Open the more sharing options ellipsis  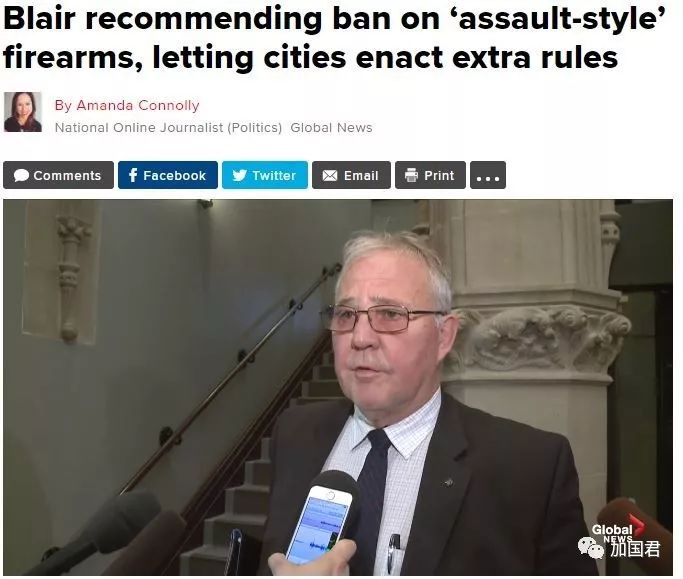pyautogui.click(x=488, y=175)
